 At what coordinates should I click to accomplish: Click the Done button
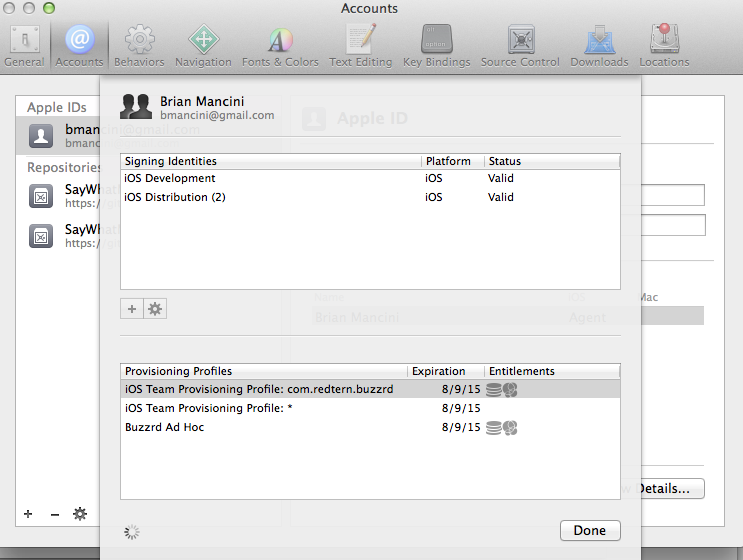pyautogui.click(x=590, y=530)
